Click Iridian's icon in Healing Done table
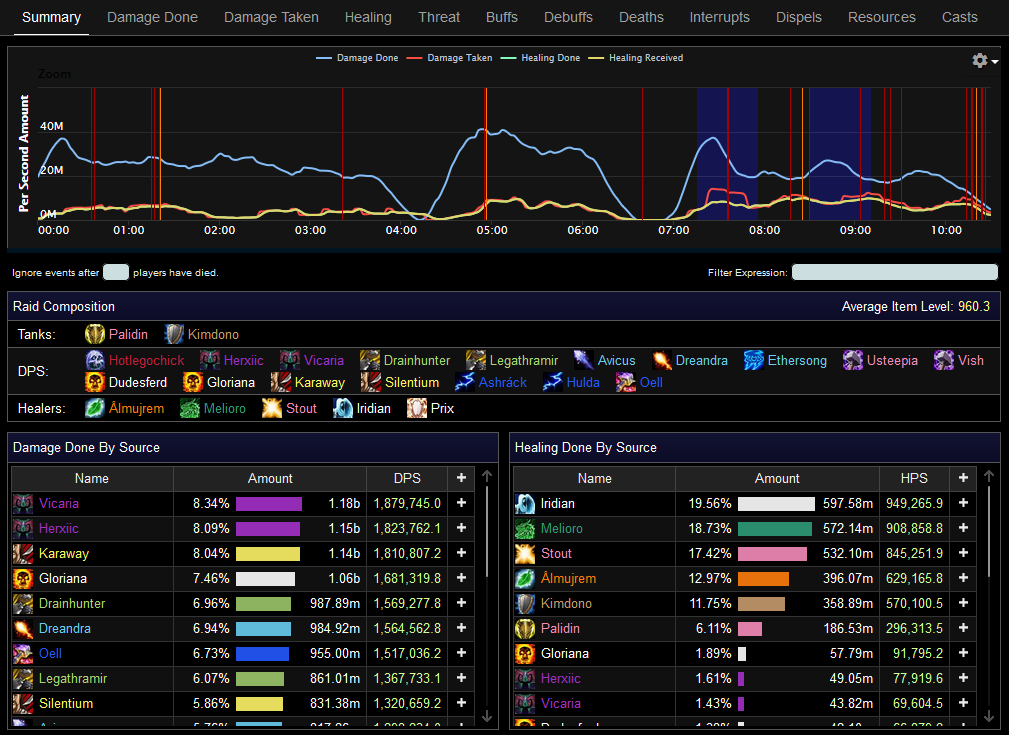Screen dimensions: 1009x735 point(525,504)
